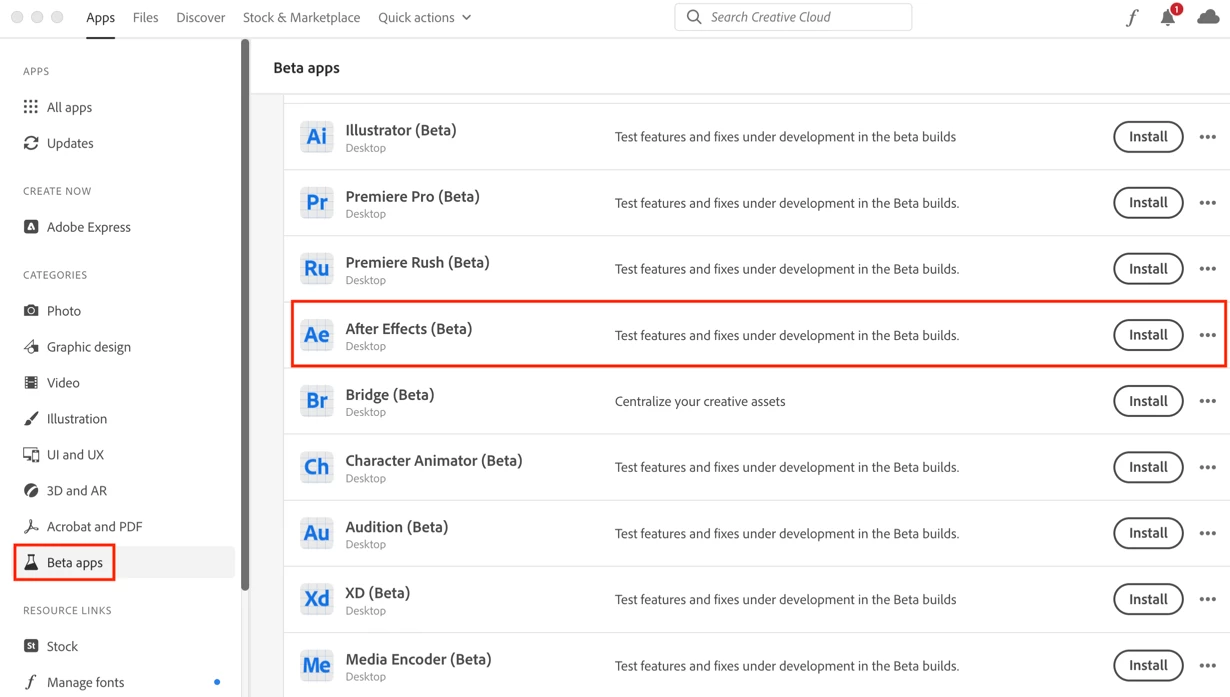Click the Beta apps flask icon
Image resolution: width=1230 pixels, height=697 pixels.
[x=31, y=563]
